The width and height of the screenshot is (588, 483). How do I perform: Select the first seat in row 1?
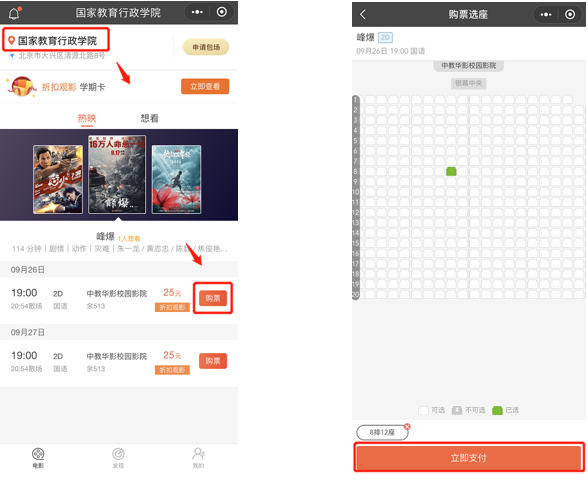click(370, 99)
